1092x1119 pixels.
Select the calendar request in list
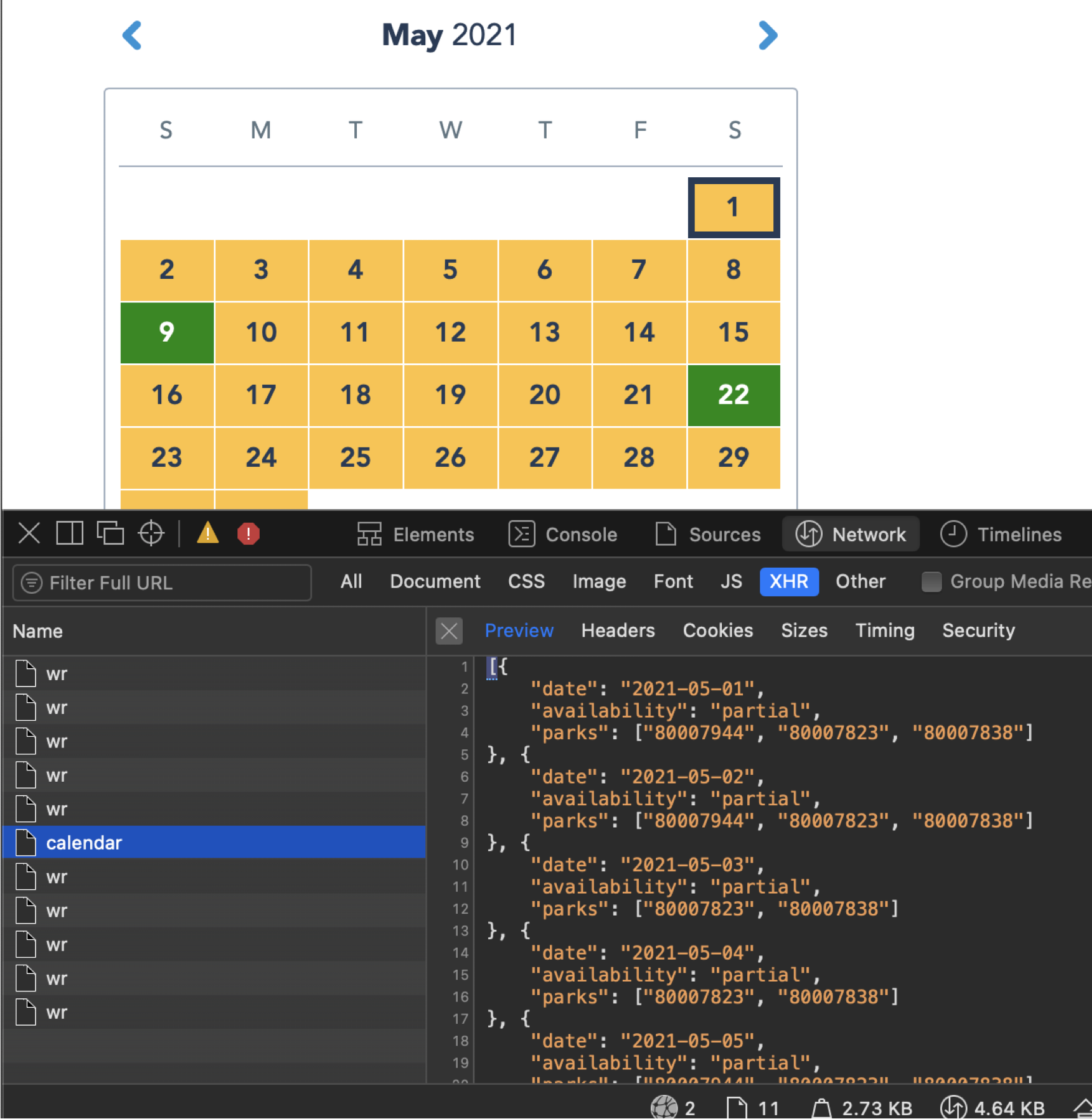[84, 843]
